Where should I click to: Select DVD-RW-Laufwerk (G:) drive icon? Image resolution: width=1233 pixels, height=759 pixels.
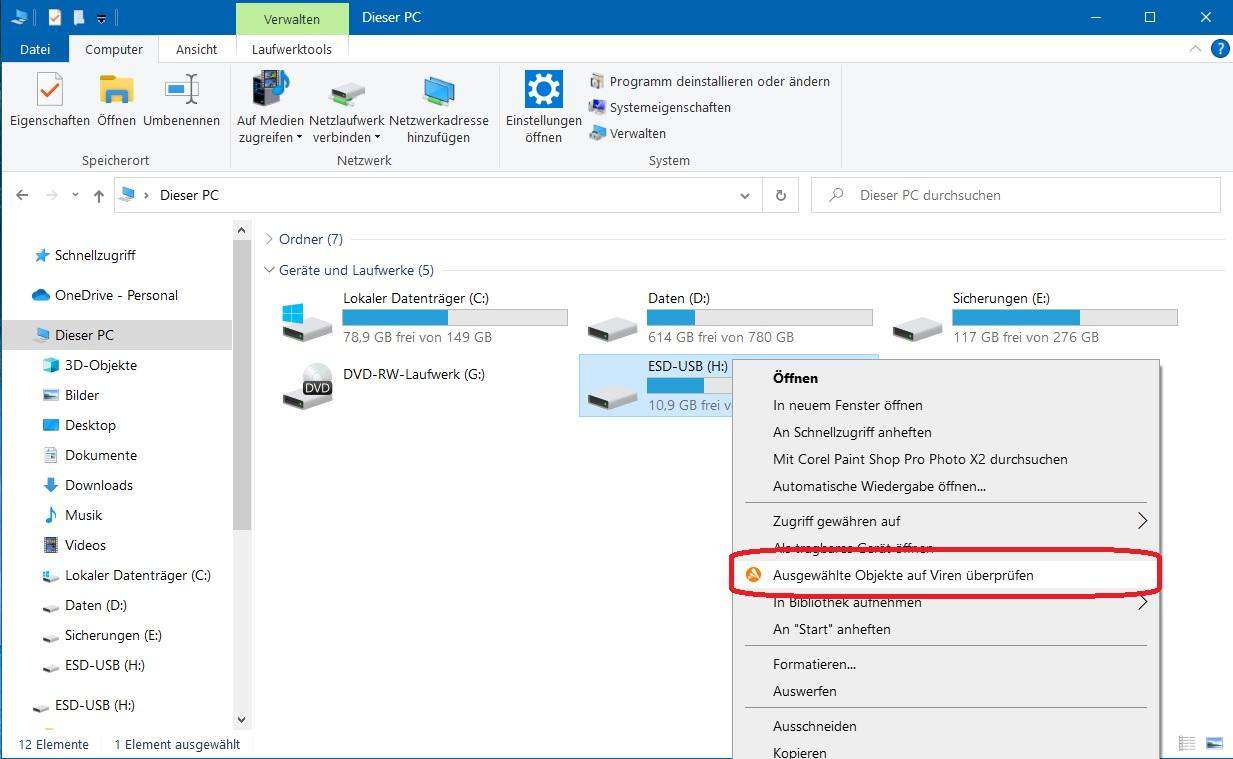[307, 386]
